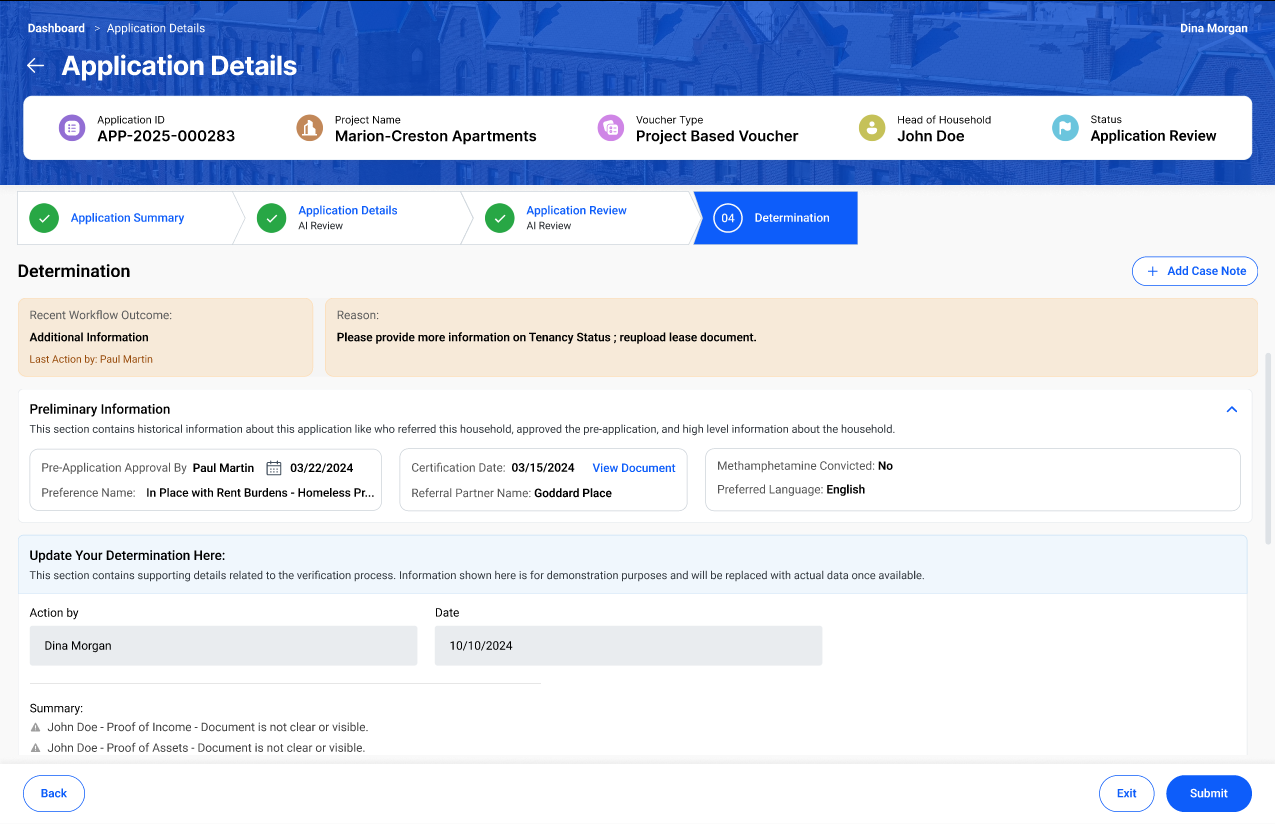The height and width of the screenshot is (824, 1275).
Task: Click the calendar icon next to 03/22/2024
Action: pyautogui.click(x=274, y=468)
